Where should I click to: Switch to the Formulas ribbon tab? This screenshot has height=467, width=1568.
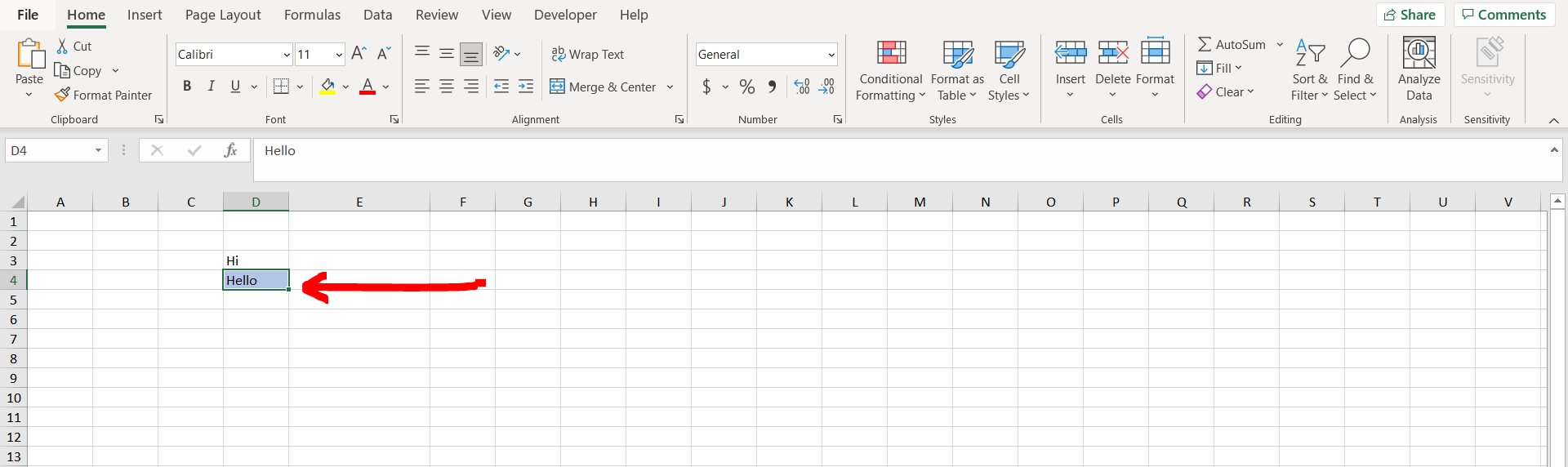click(x=312, y=15)
